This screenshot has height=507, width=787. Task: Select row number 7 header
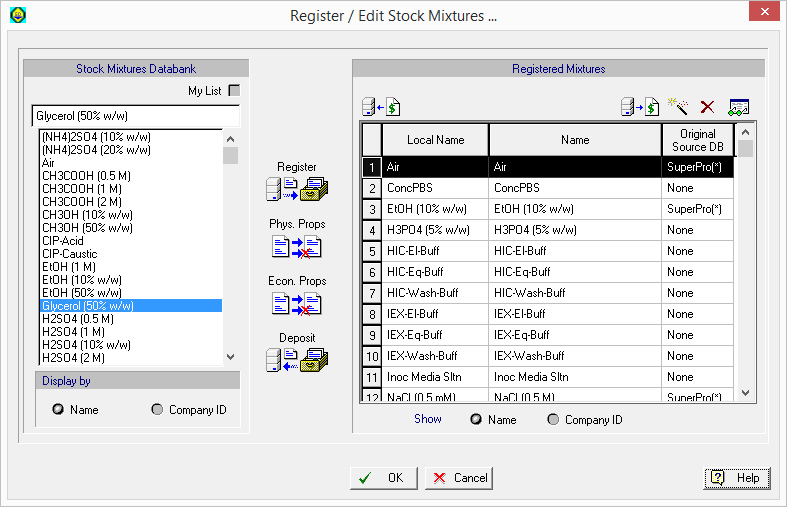[372, 293]
